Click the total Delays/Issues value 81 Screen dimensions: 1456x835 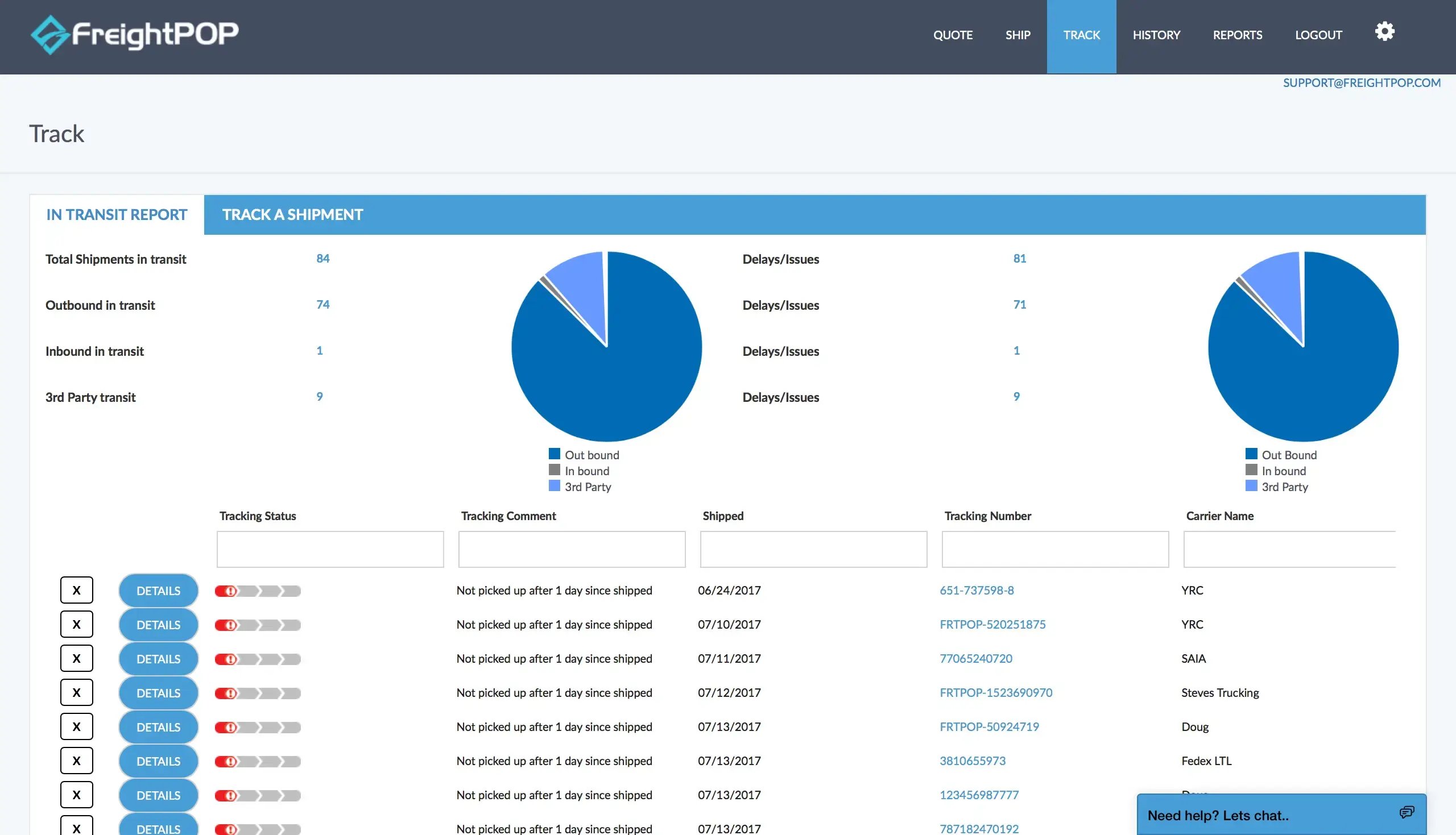(1019, 259)
